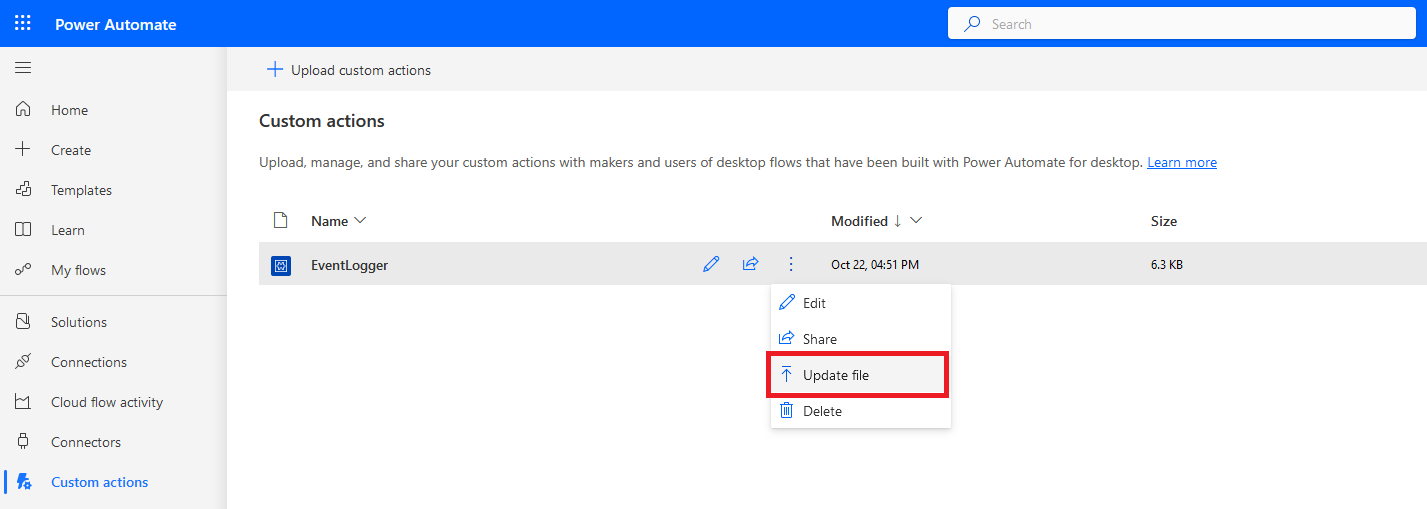This screenshot has height=509, width=1427.
Task: Open Solutions from the left navigation
Action: pos(79,322)
